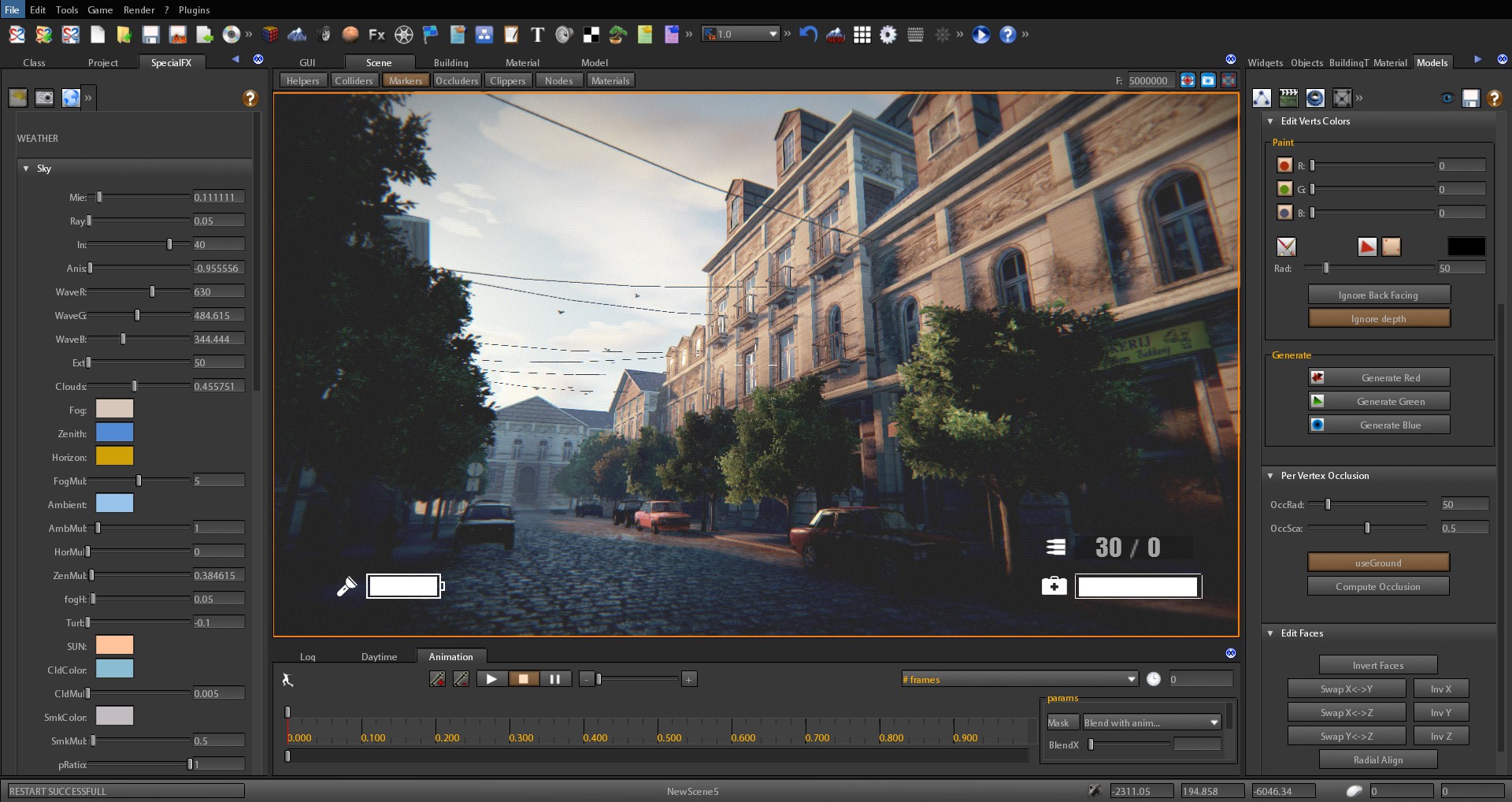Click the bonsai tree vegetation icon
This screenshot has width=1512, height=802.
click(618, 35)
